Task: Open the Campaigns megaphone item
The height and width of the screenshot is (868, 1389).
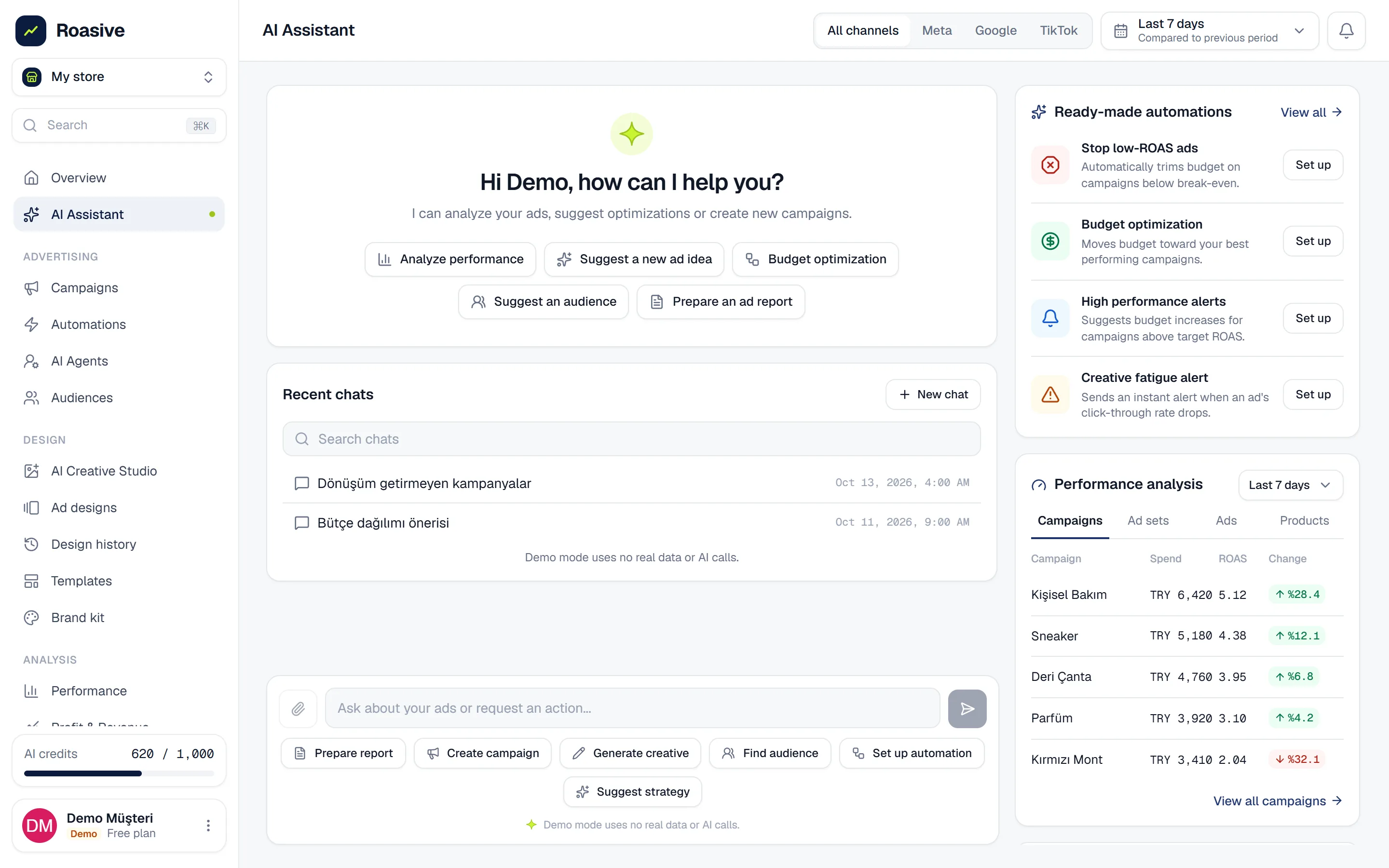Action: (119, 287)
